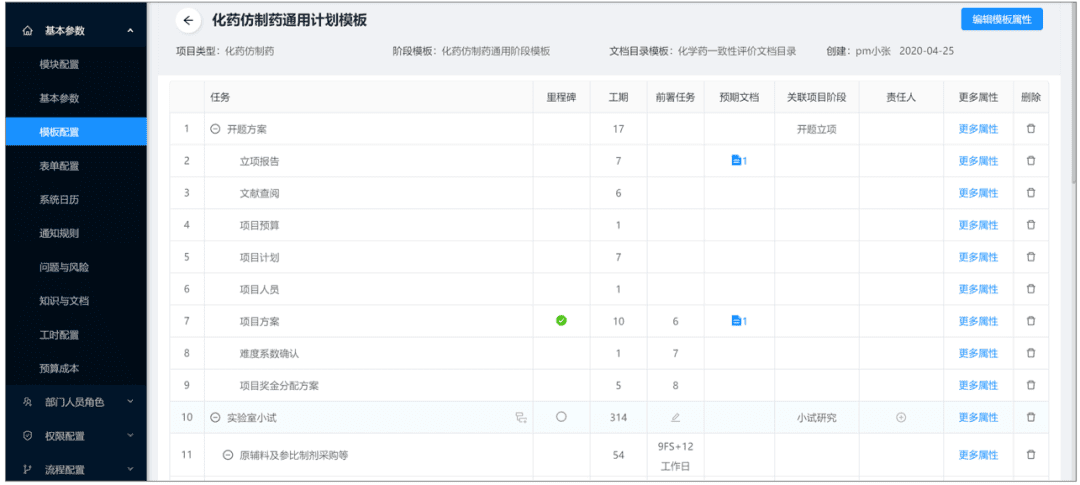
Task: Open 更多属性 link for 原辅料及参比制剂采购等
Action: 978,455
